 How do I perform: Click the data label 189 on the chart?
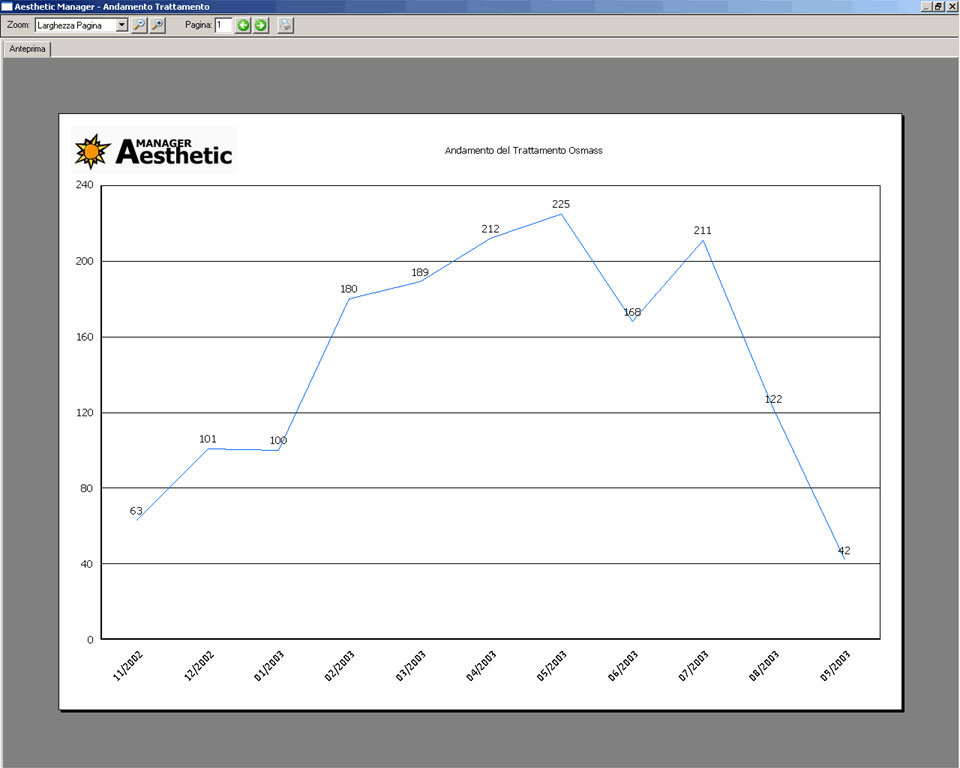(420, 273)
